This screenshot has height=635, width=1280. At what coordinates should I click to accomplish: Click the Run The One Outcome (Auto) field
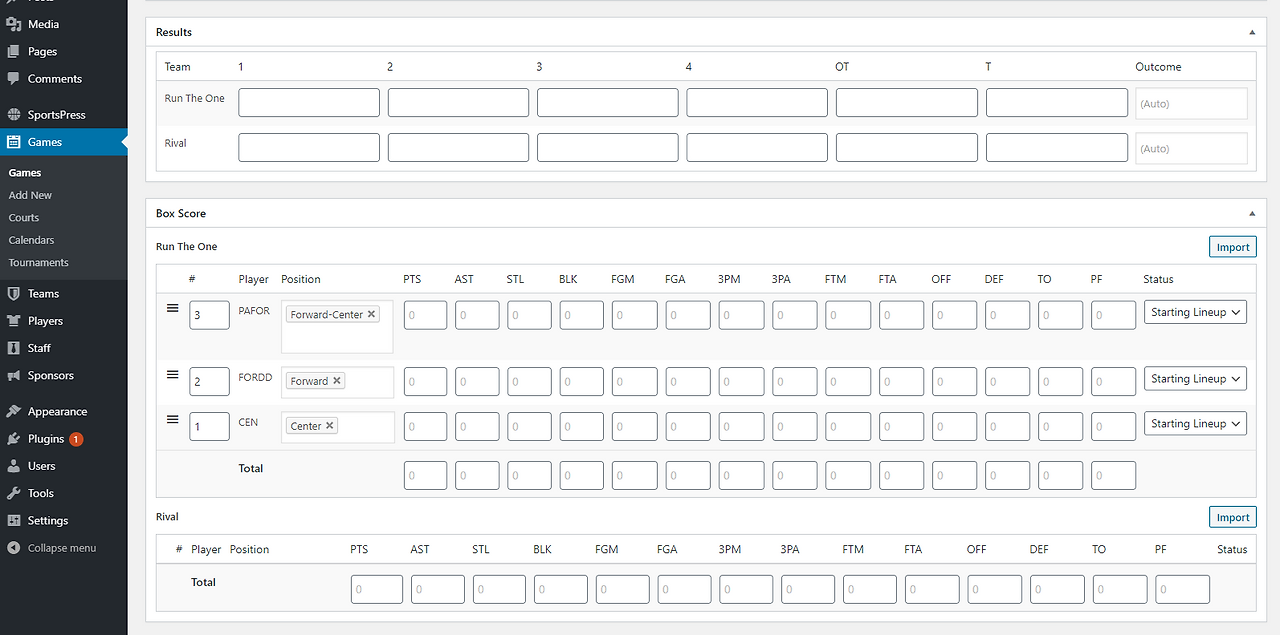pos(1191,103)
